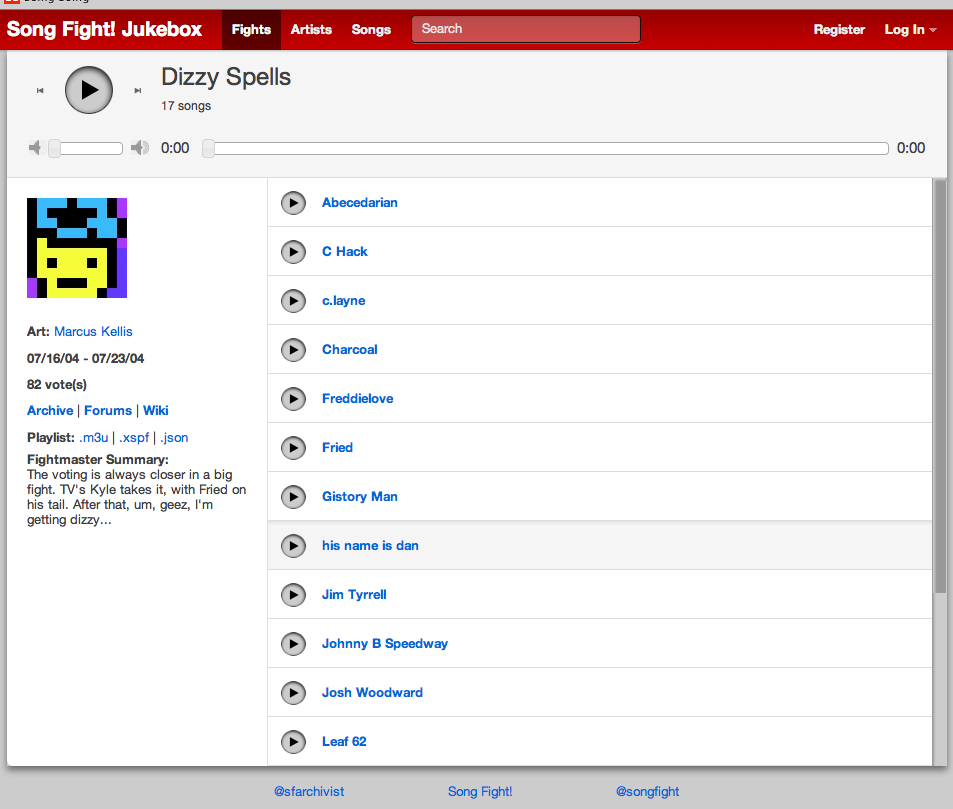
Task: Download the .xspf playlist
Action: [x=134, y=438]
